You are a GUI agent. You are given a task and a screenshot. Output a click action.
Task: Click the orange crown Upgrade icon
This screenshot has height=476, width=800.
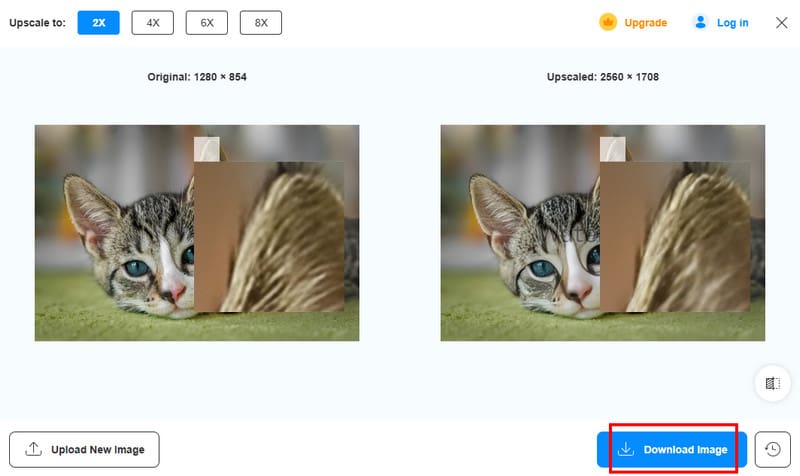[608, 22]
